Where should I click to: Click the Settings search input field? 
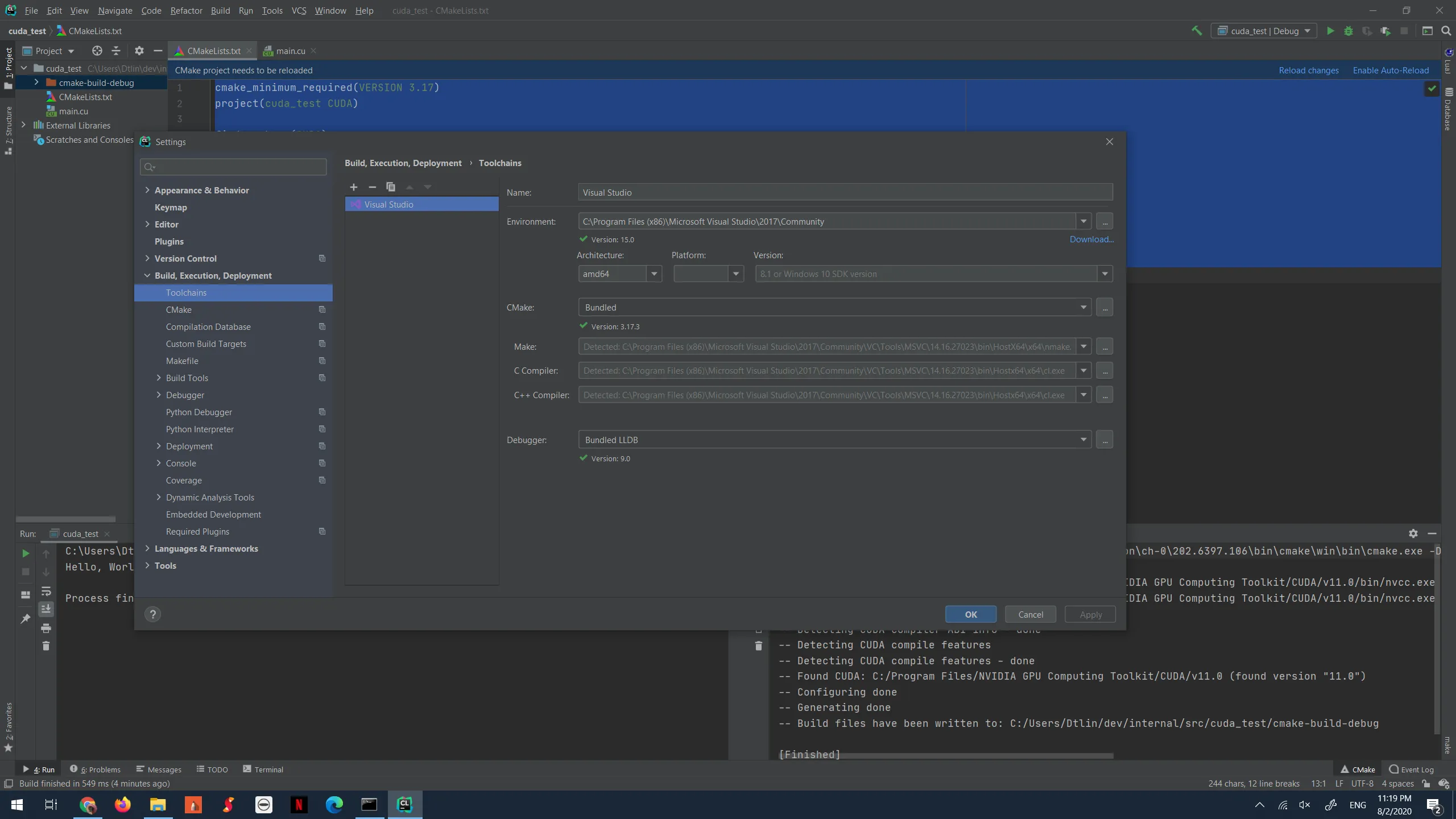(x=239, y=167)
